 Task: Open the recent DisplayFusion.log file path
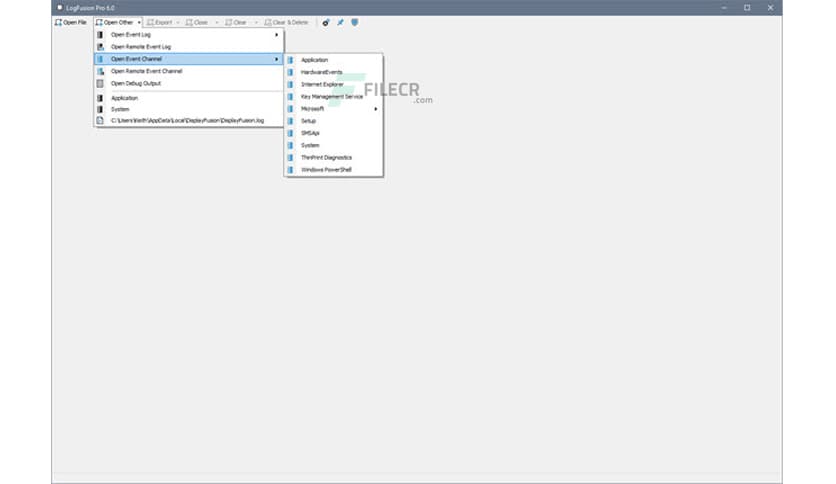coord(189,120)
